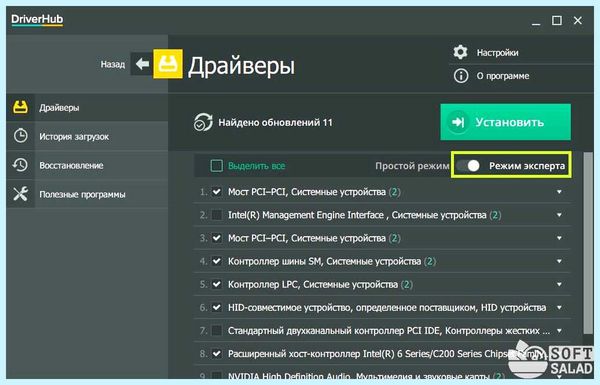Viewport: 600px width, 385px height.
Task: Click the Драйверы page heading
Action: tap(241, 66)
